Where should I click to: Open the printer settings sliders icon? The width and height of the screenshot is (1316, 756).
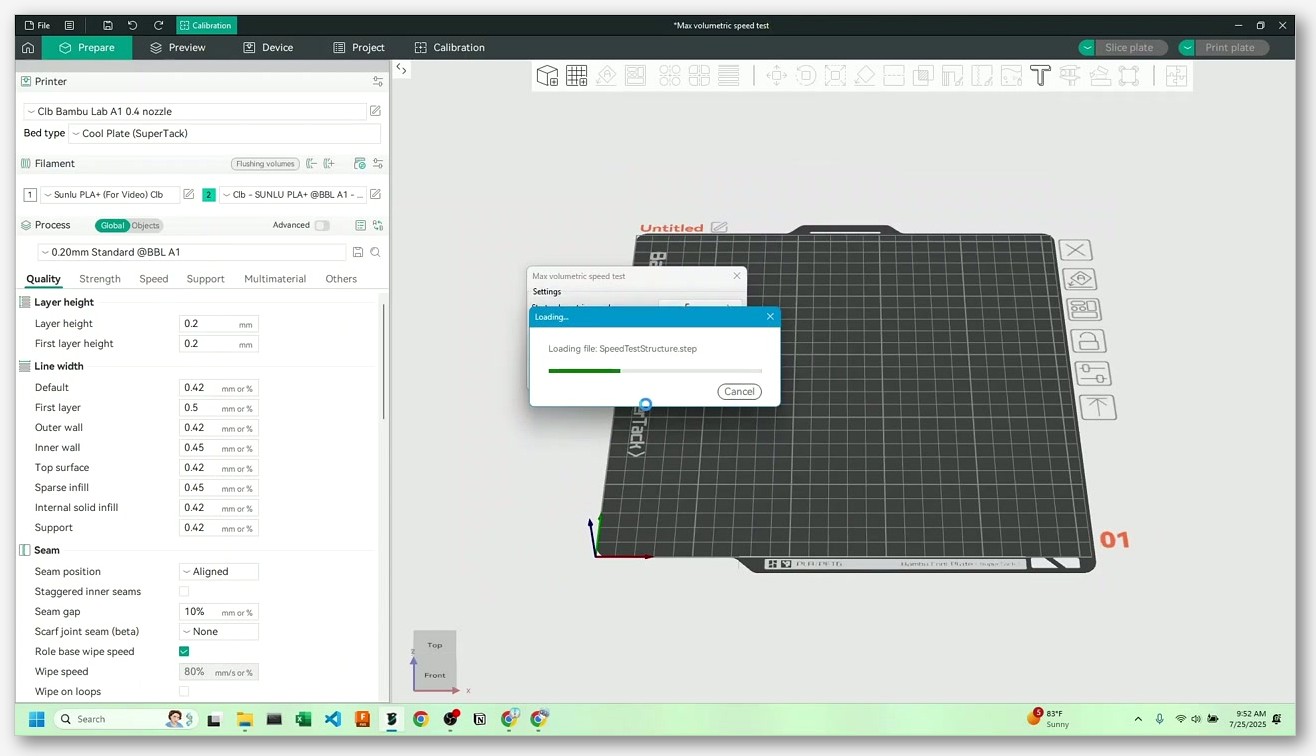click(x=378, y=81)
